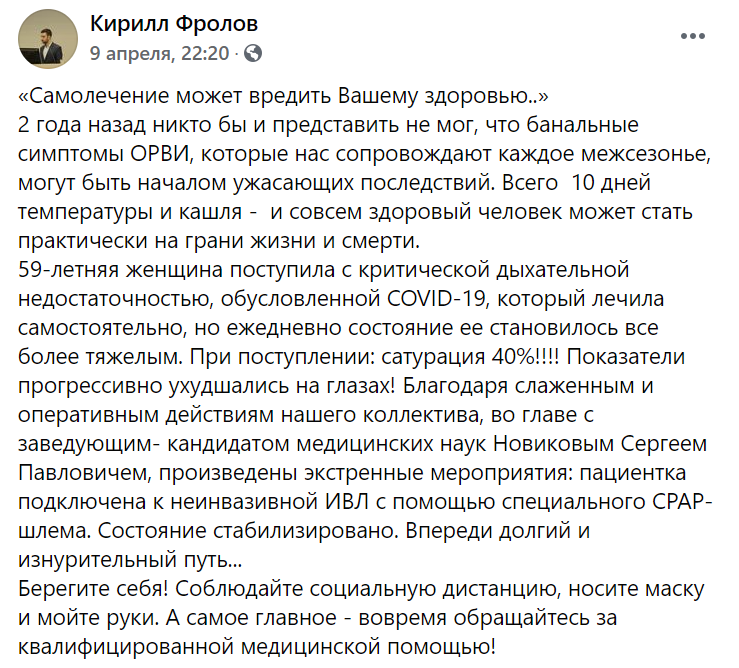739x668 pixels.
Task: Click the word Павловичем in the post
Action: 84,473
